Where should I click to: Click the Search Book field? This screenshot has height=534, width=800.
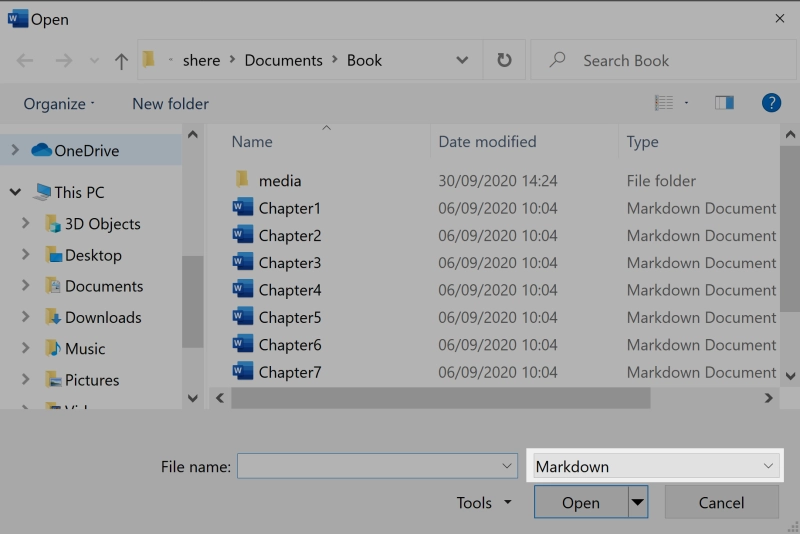660,61
